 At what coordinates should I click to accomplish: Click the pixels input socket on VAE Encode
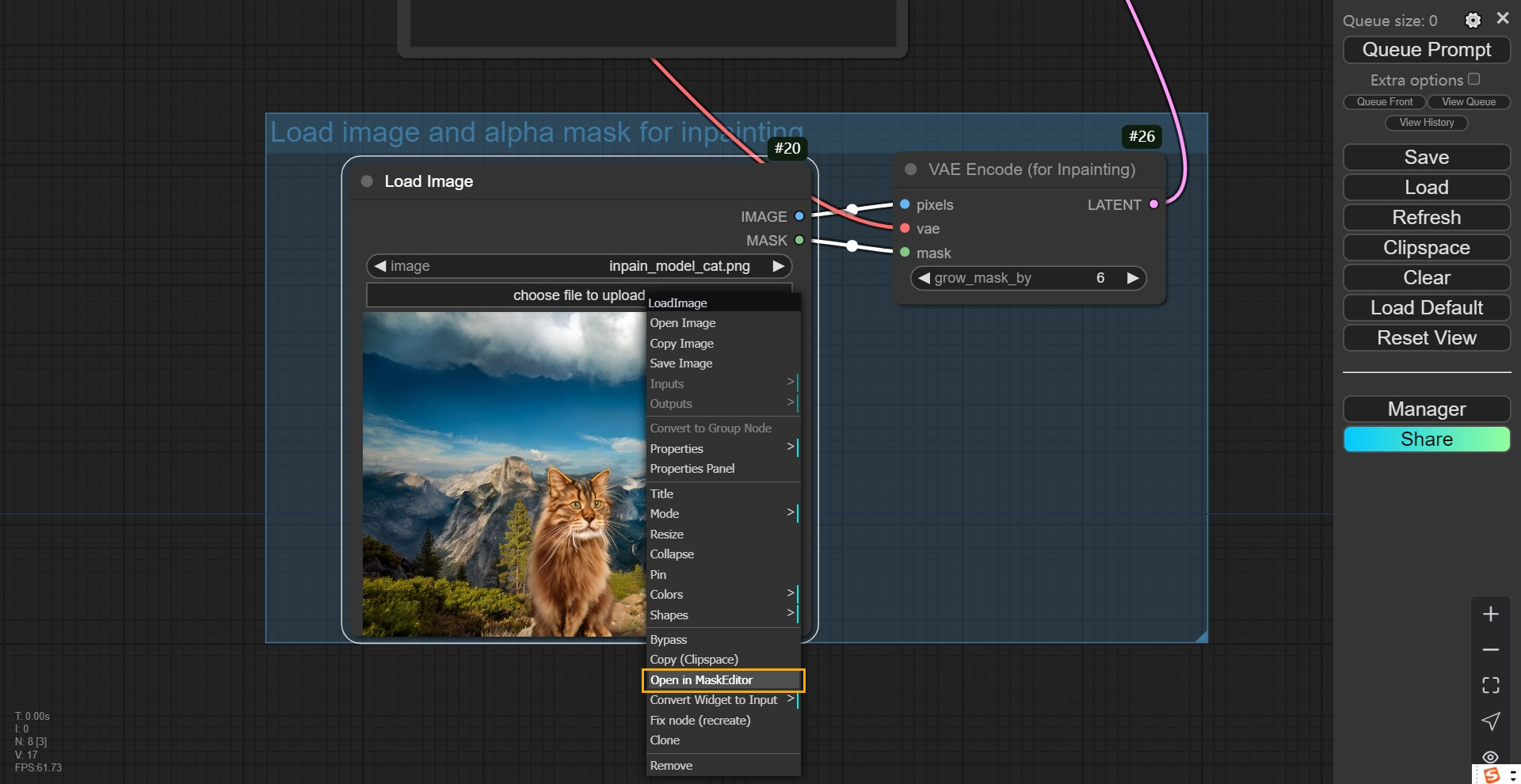(905, 204)
